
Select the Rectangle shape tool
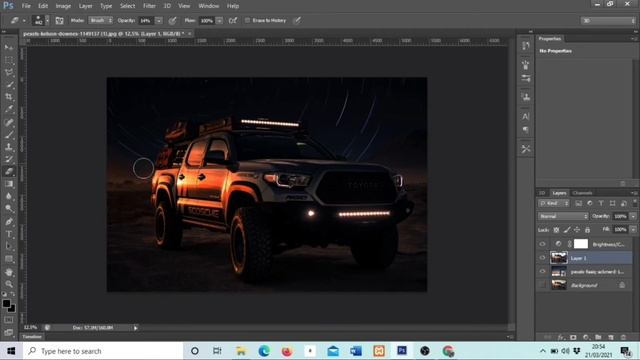coord(9,259)
